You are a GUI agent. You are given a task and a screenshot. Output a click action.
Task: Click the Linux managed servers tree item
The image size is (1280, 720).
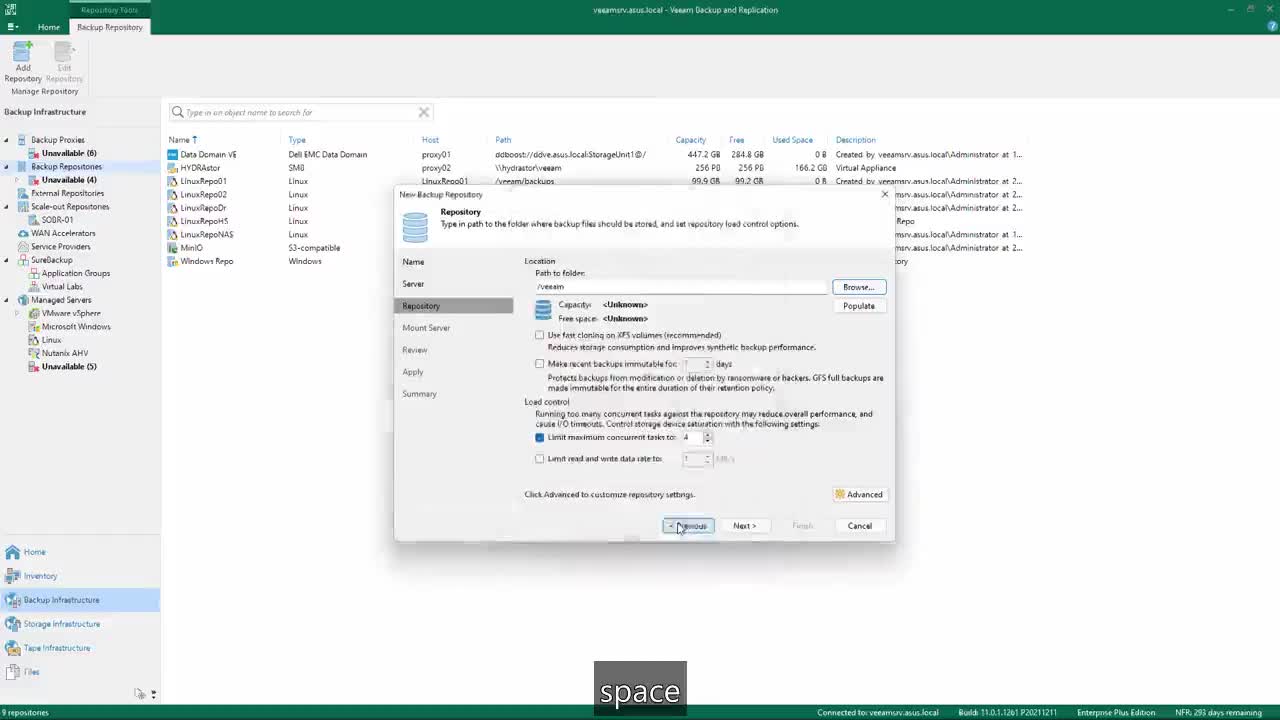[51, 340]
